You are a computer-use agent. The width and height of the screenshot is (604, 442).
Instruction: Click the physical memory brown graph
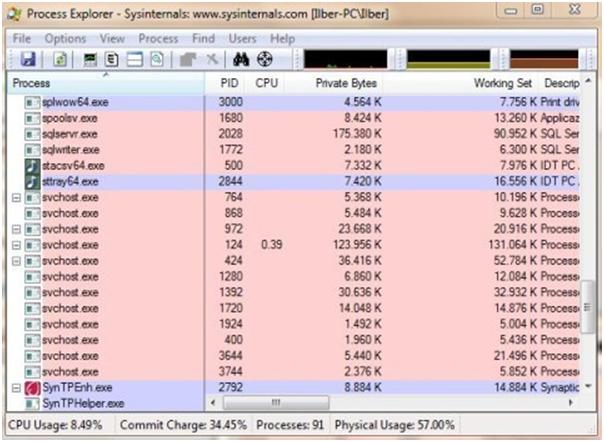coord(544,59)
